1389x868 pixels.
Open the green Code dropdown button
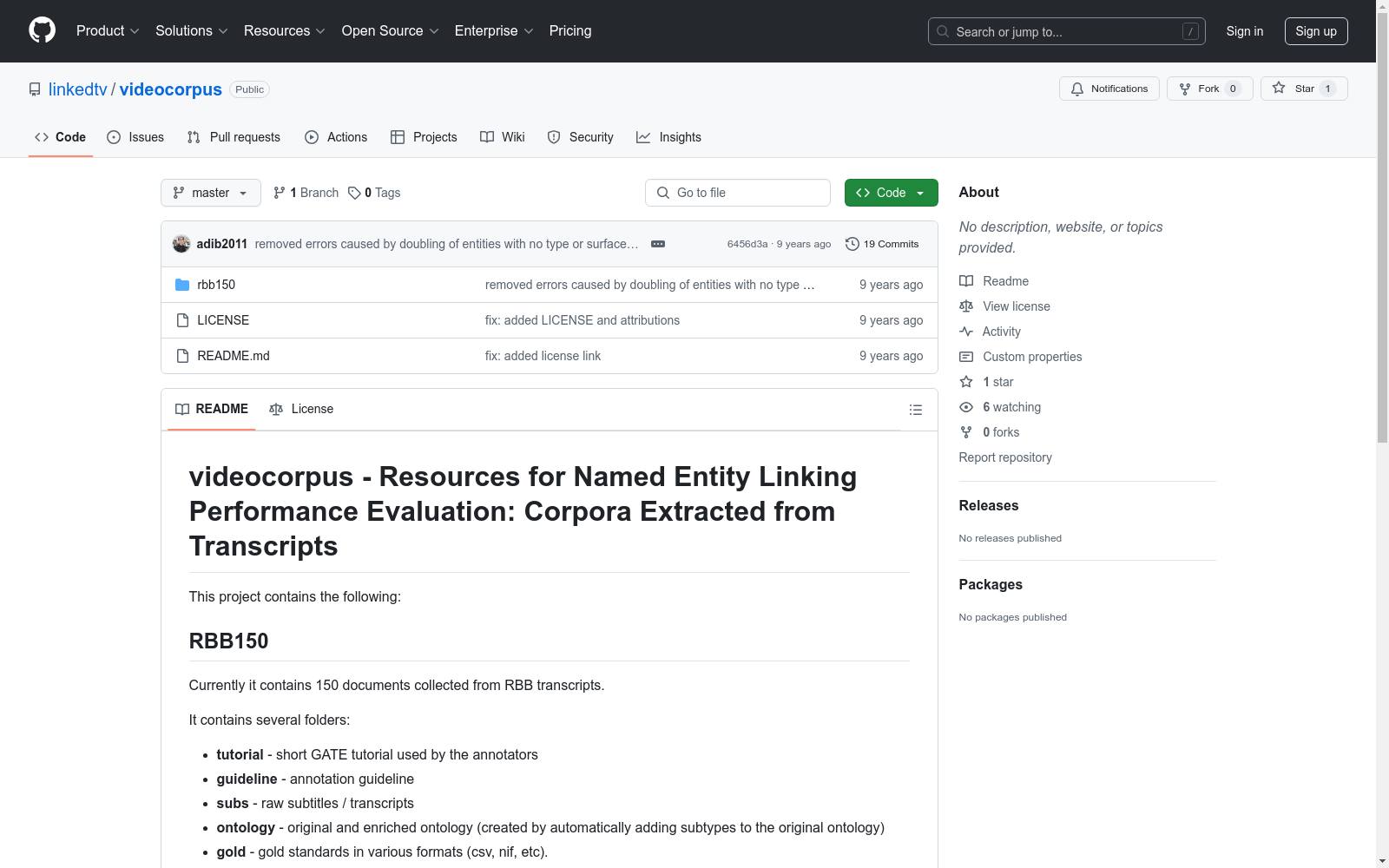coord(891,193)
